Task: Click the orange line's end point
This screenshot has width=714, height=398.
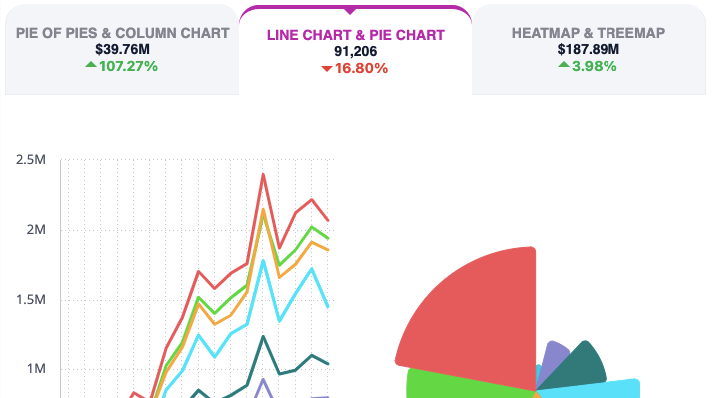Action: (328, 250)
